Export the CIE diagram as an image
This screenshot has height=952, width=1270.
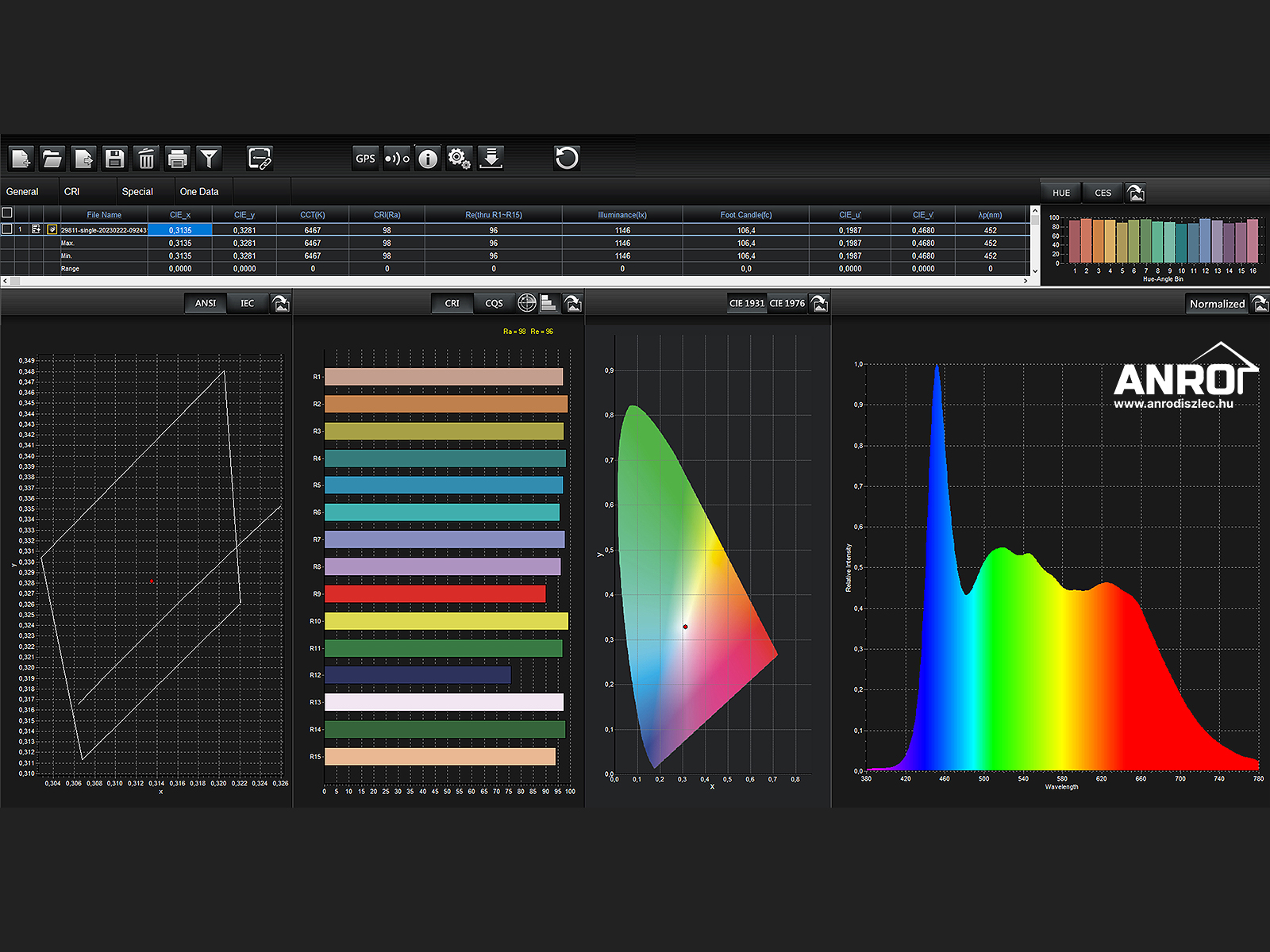point(820,303)
